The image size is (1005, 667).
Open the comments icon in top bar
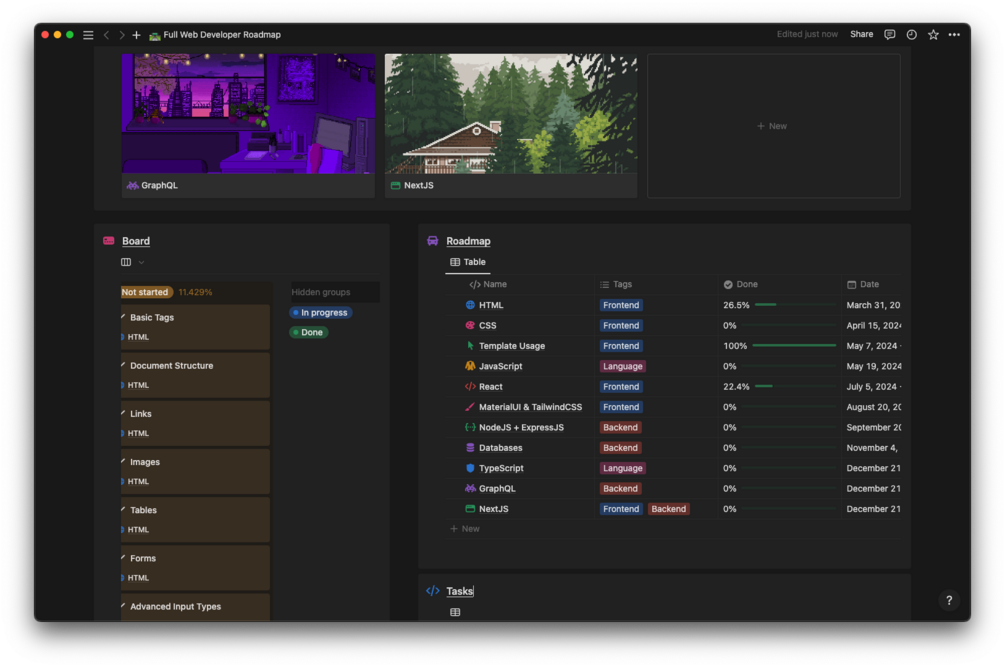click(890, 35)
